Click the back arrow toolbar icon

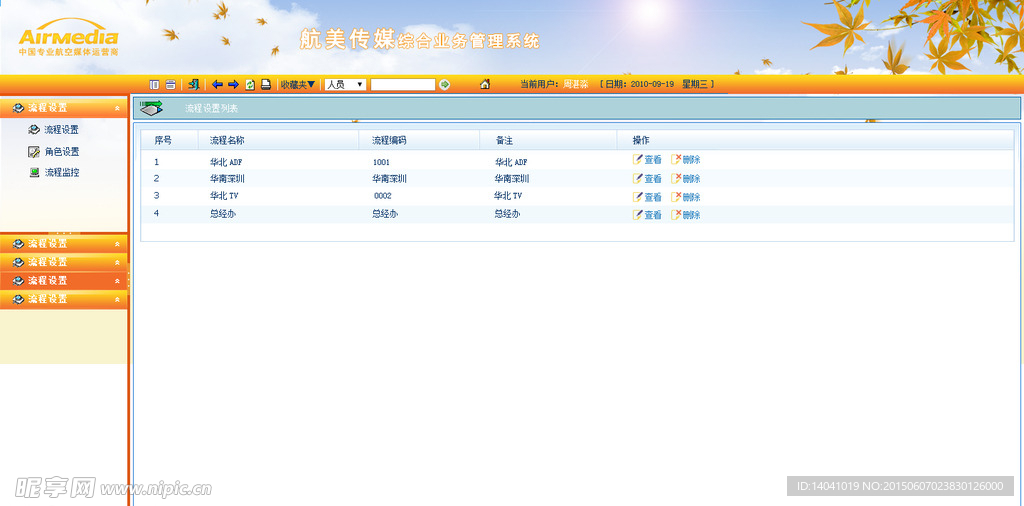[x=217, y=85]
